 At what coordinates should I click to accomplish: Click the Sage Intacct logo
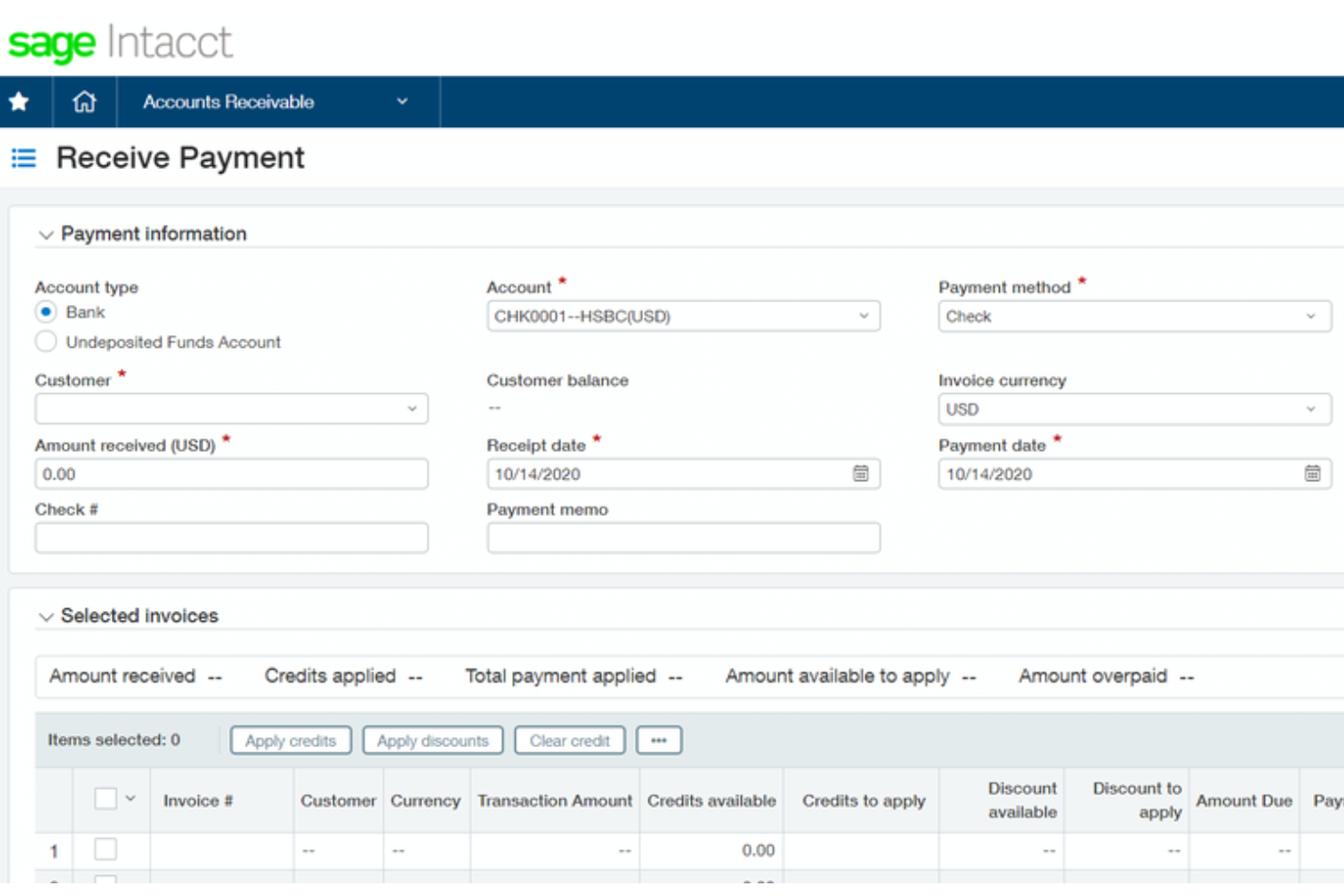coord(120,43)
